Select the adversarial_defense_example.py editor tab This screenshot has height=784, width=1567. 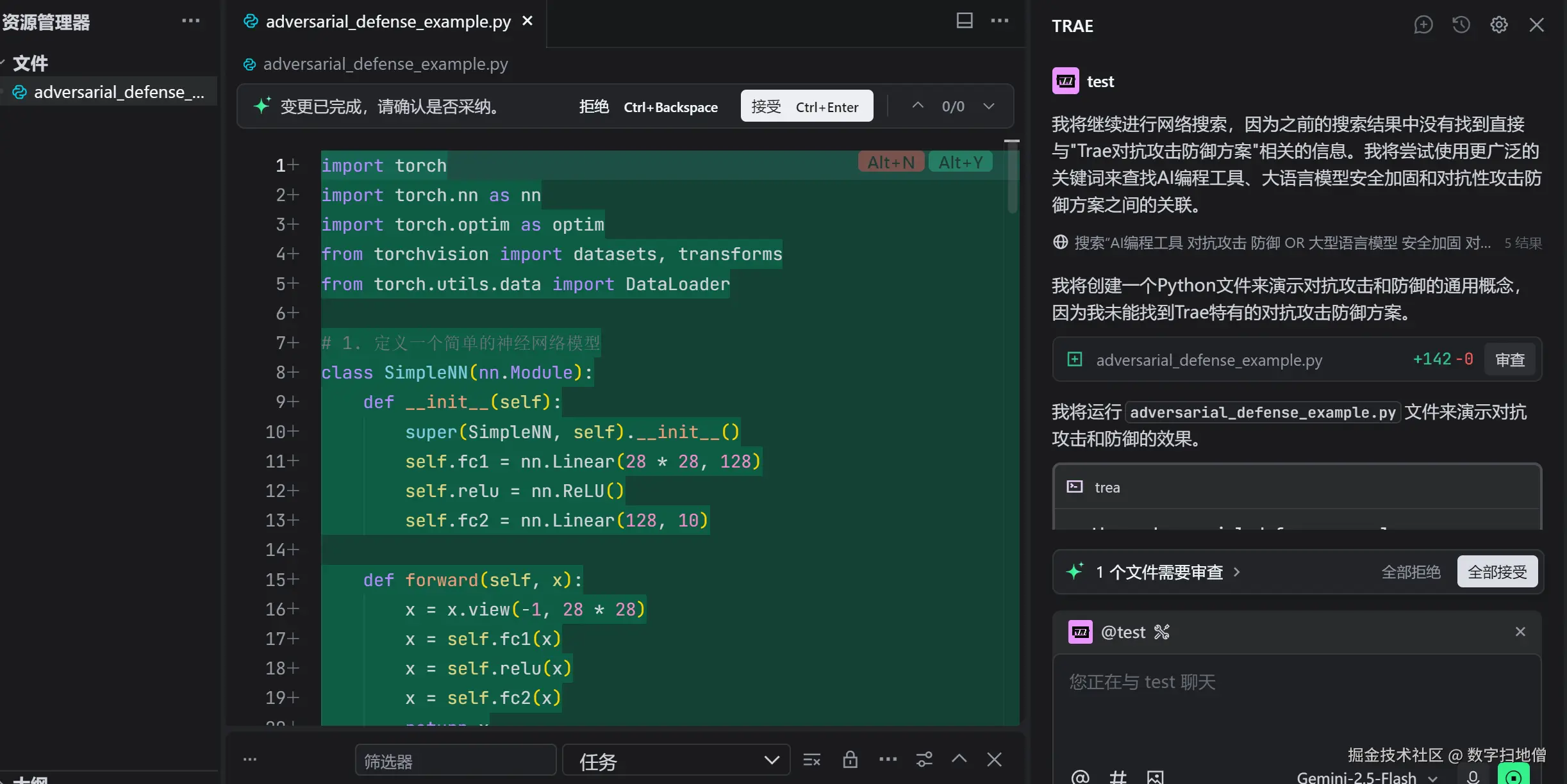(388, 22)
